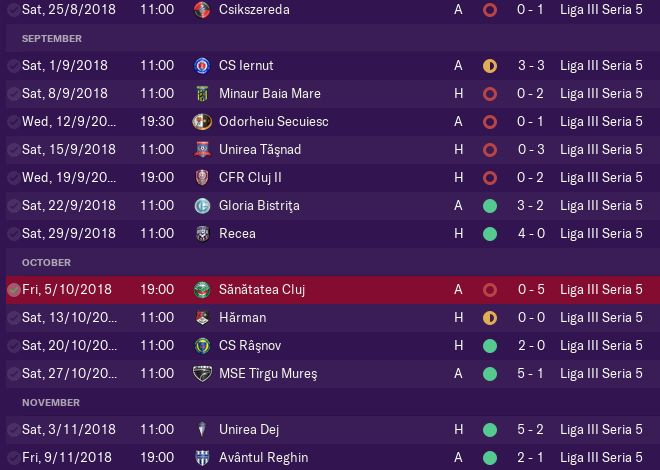Click the Minaur Baia Mare club crest
The height and width of the screenshot is (470, 660).
pyautogui.click(x=202, y=94)
